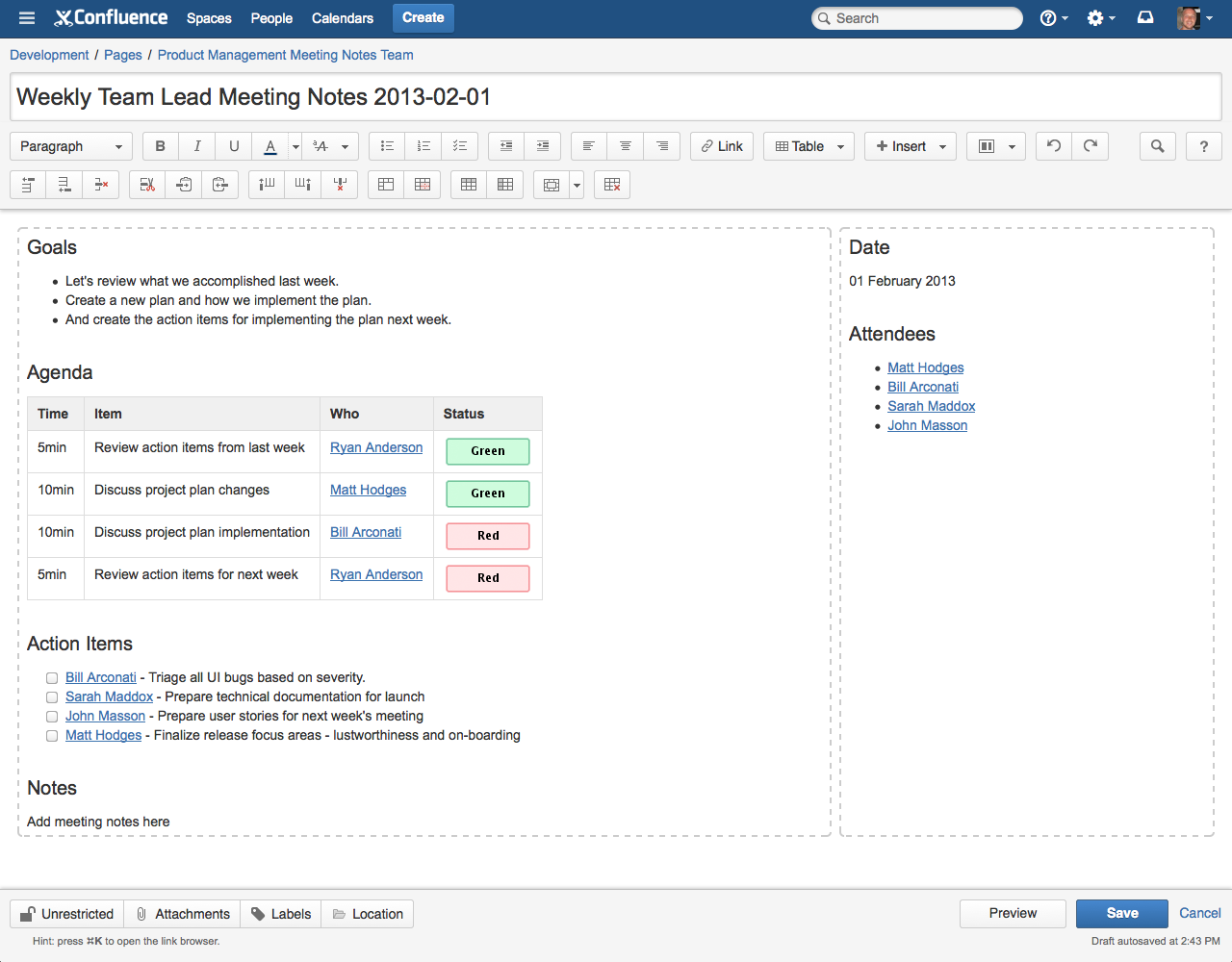Click the text color swatch button

pyautogui.click(x=270, y=146)
